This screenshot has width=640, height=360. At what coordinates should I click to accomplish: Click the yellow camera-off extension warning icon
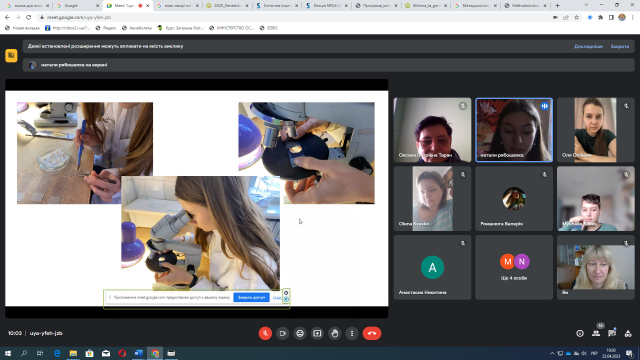point(11,56)
